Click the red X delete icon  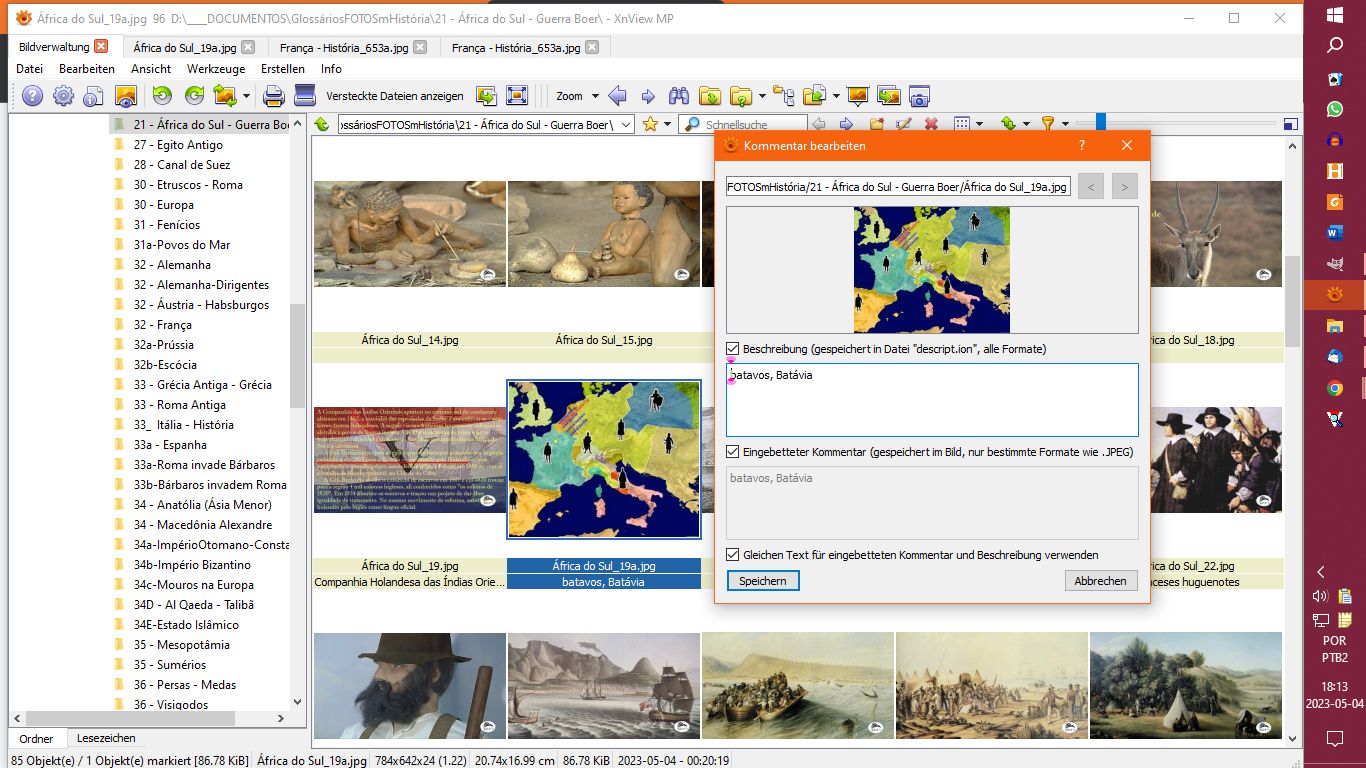(x=931, y=124)
